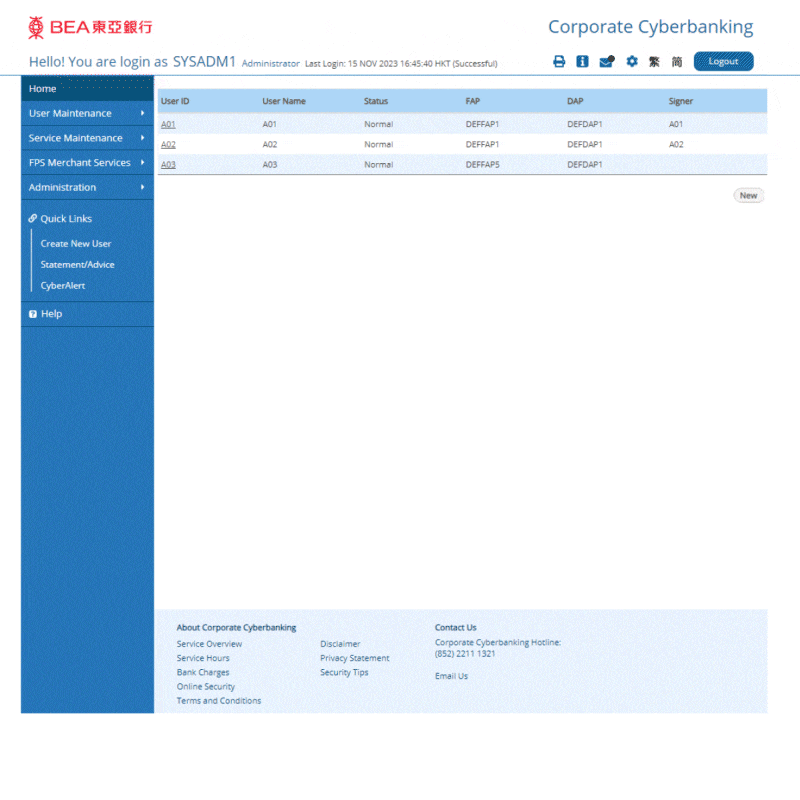Open user ID A02 link
Image resolution: width=800 pixels, height=800 pixels.
(168, 144)
